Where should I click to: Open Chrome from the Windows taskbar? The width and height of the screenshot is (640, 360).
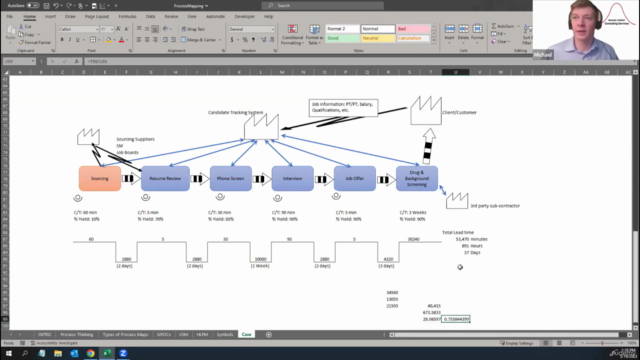coord(91,353)
